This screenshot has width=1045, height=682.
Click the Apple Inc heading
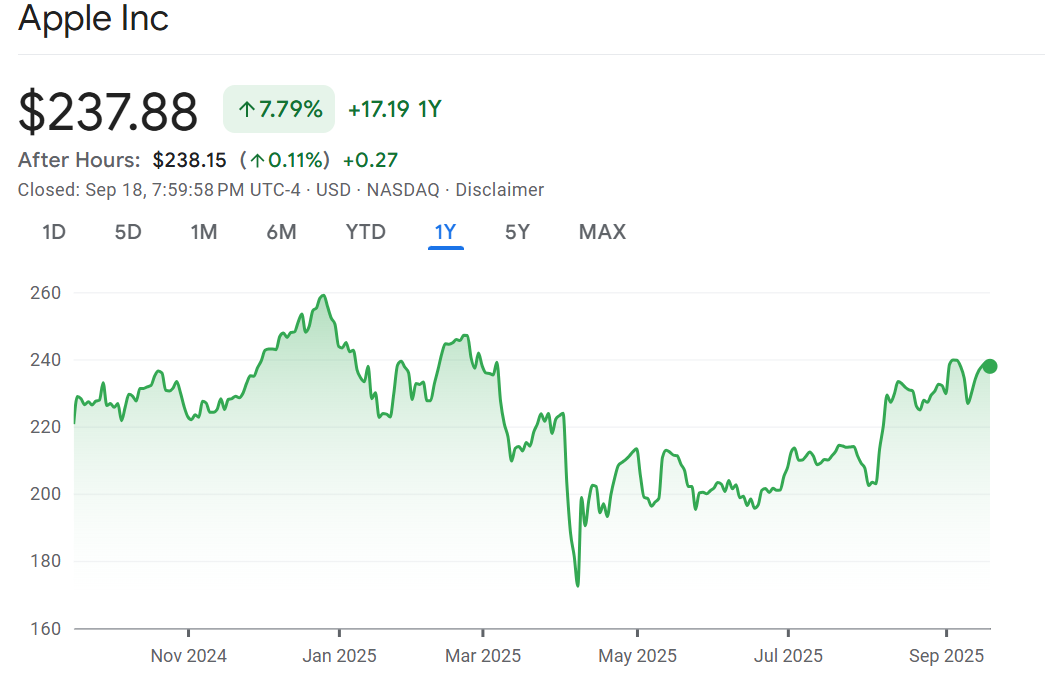94,18
